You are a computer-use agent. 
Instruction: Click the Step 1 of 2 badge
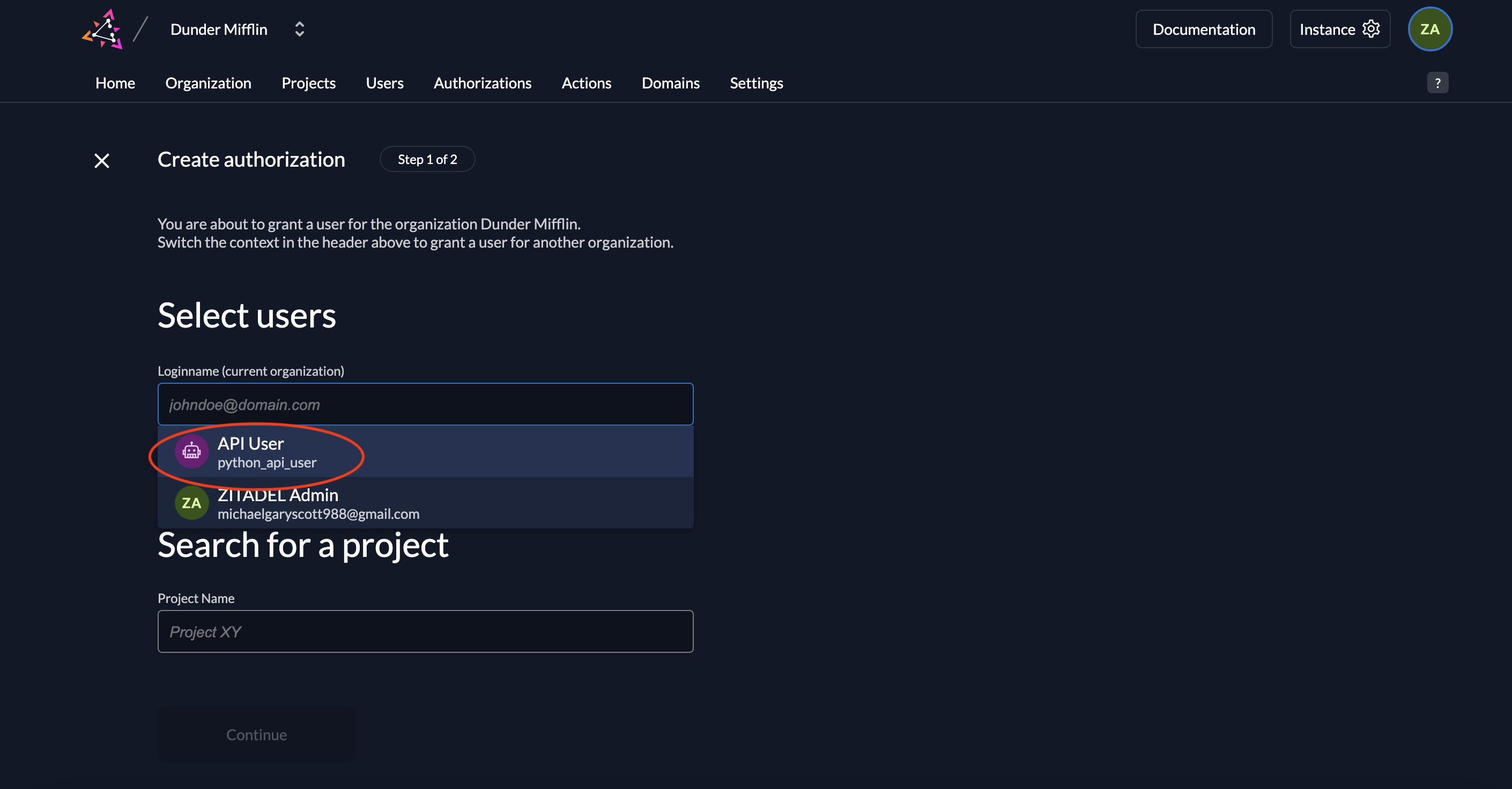coord(427,159)
